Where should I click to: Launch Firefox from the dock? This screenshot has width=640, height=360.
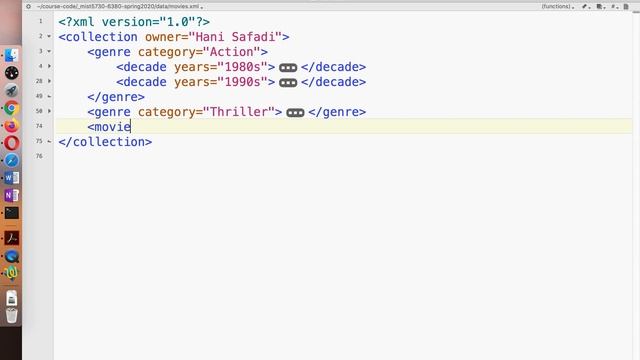(x=11, y=126)
